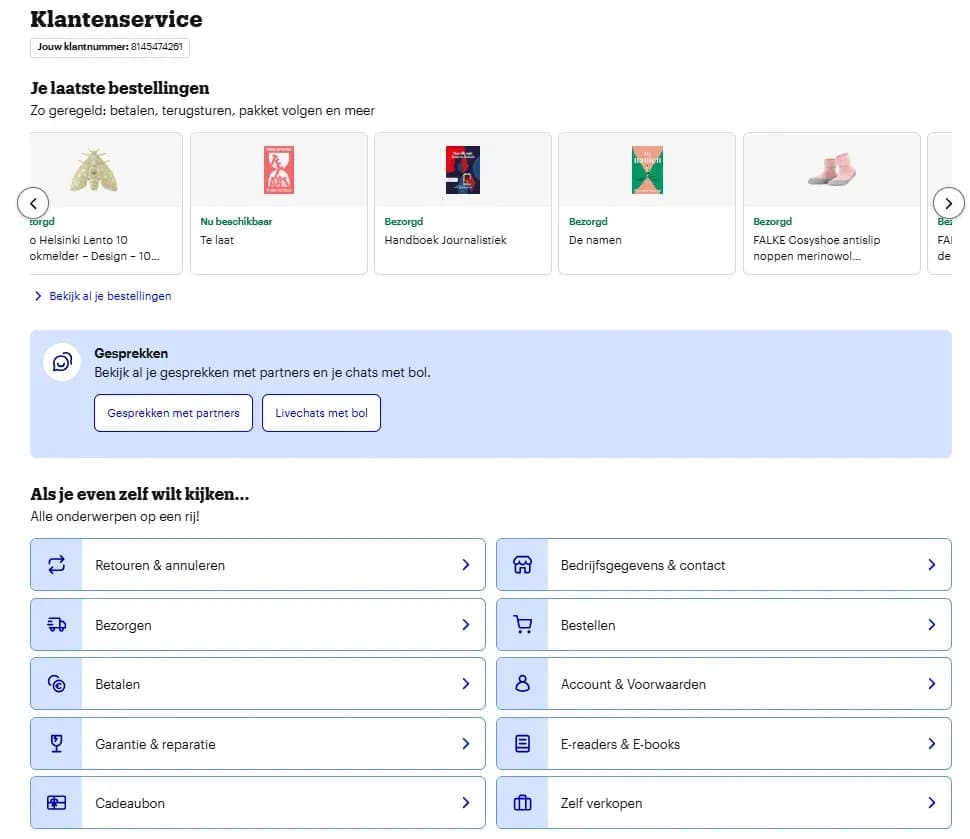Click the Bezorgen delivery truck icon
This screenshot has height=839, width=970.
(56, 624)
